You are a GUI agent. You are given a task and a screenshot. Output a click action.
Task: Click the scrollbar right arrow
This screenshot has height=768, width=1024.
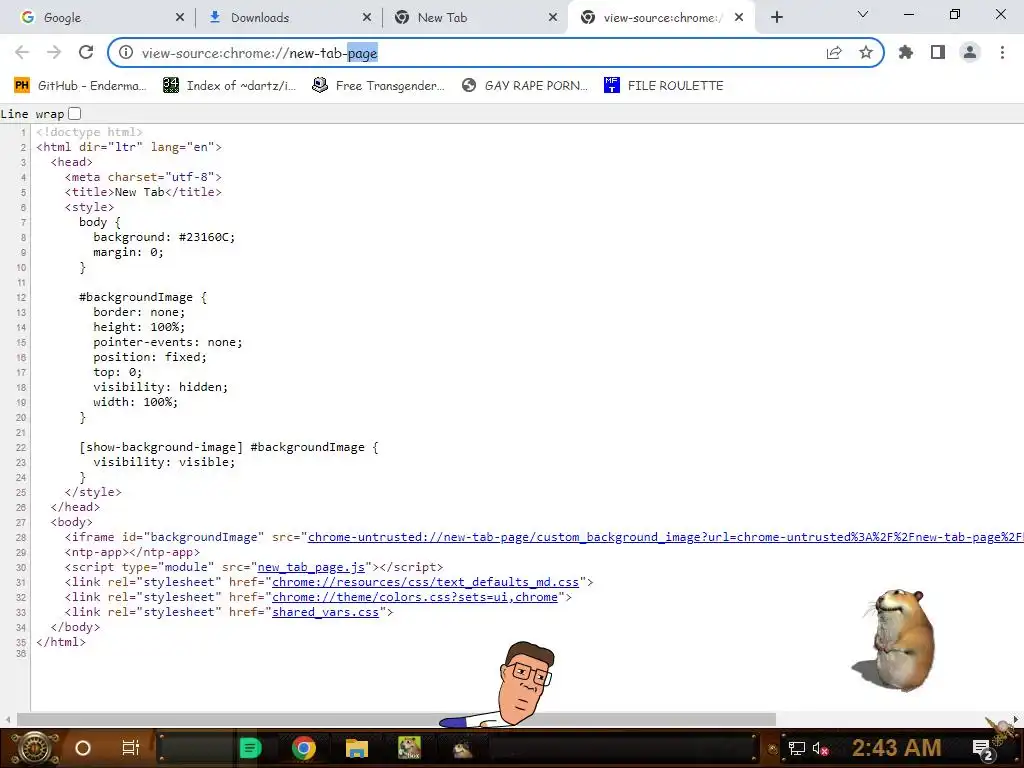tap(1016, 719)
